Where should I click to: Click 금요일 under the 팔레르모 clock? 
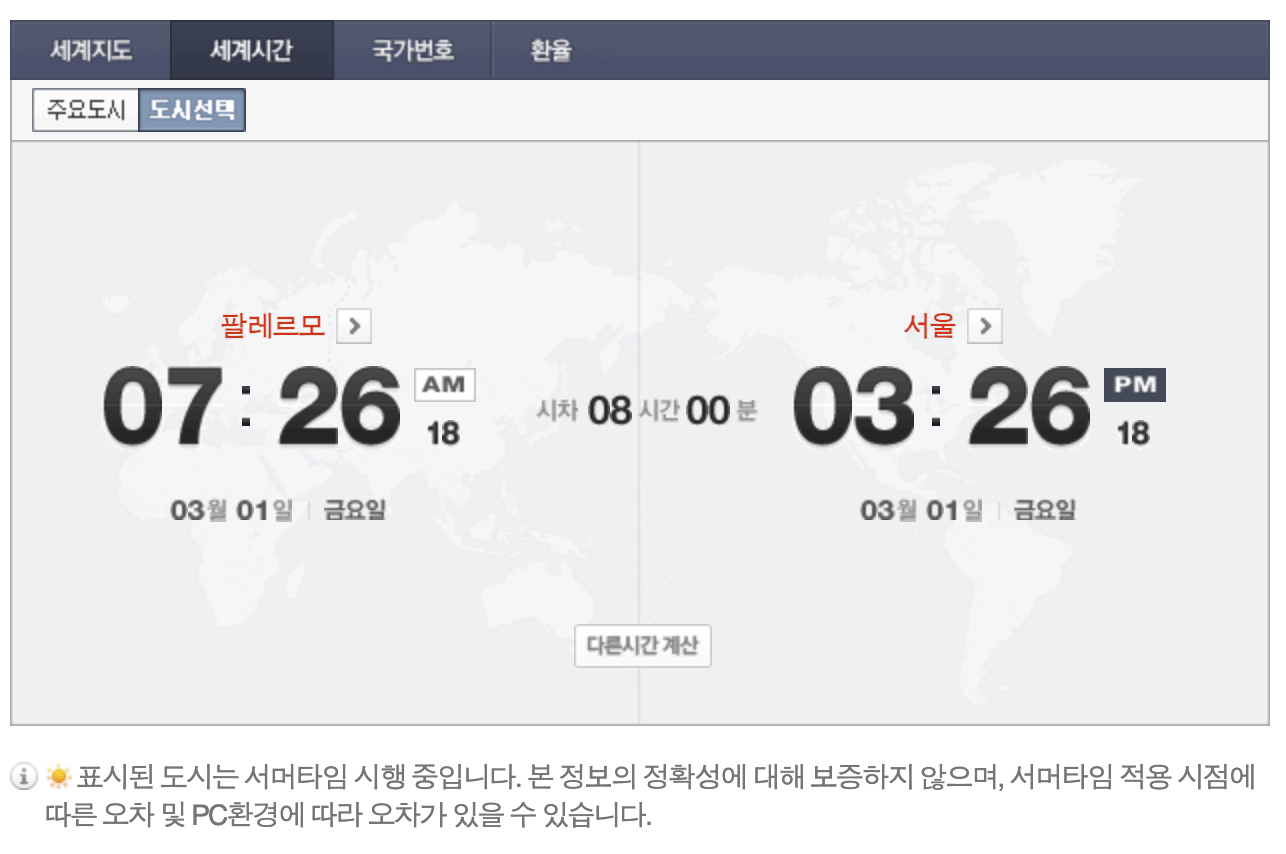point(354,511)
